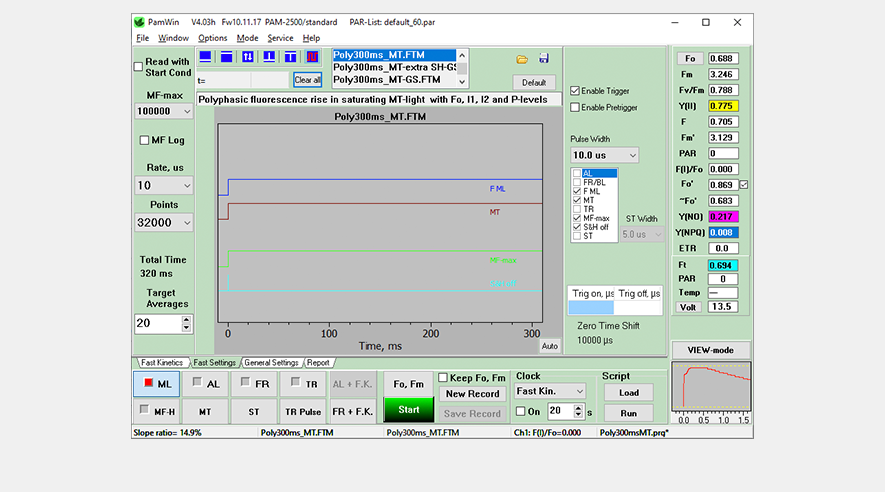Screen dimensions: 885x492
Task: Toggle the FR light button
Action: pos(254,384)
